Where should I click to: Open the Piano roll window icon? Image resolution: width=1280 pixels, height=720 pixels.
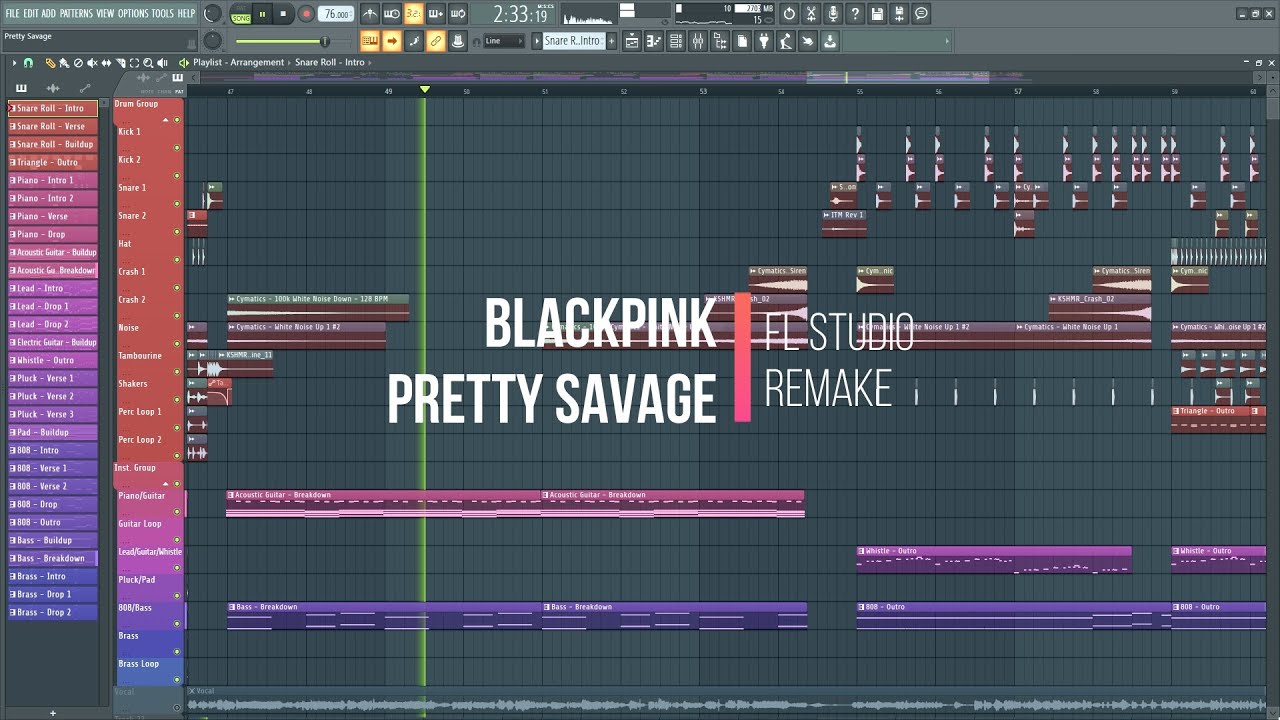[654, 41]
